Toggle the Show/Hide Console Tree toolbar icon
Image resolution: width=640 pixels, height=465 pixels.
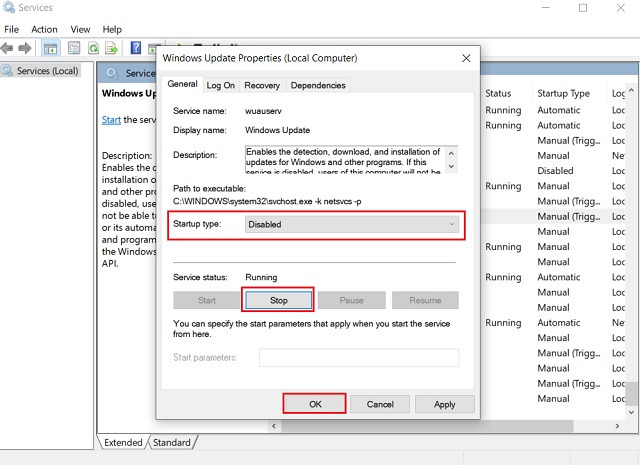[x=51, y=48]
